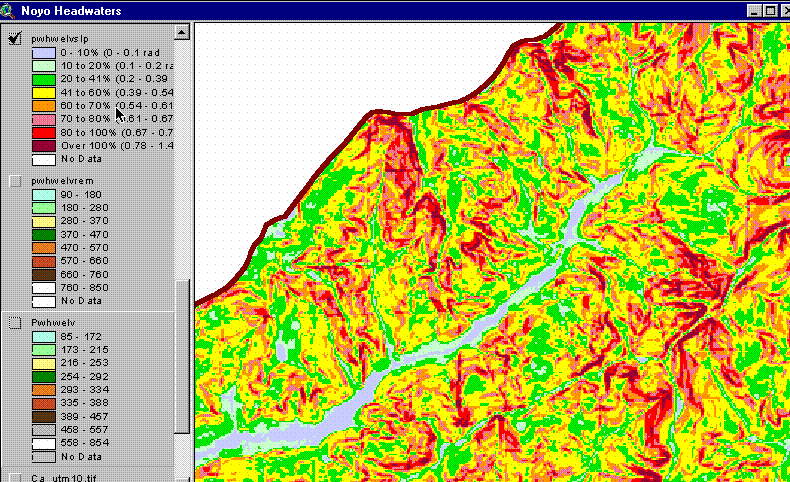Click the '254 - 292' legend label
This screenshot has height=482, width=790.
click(x=85, y=376)
